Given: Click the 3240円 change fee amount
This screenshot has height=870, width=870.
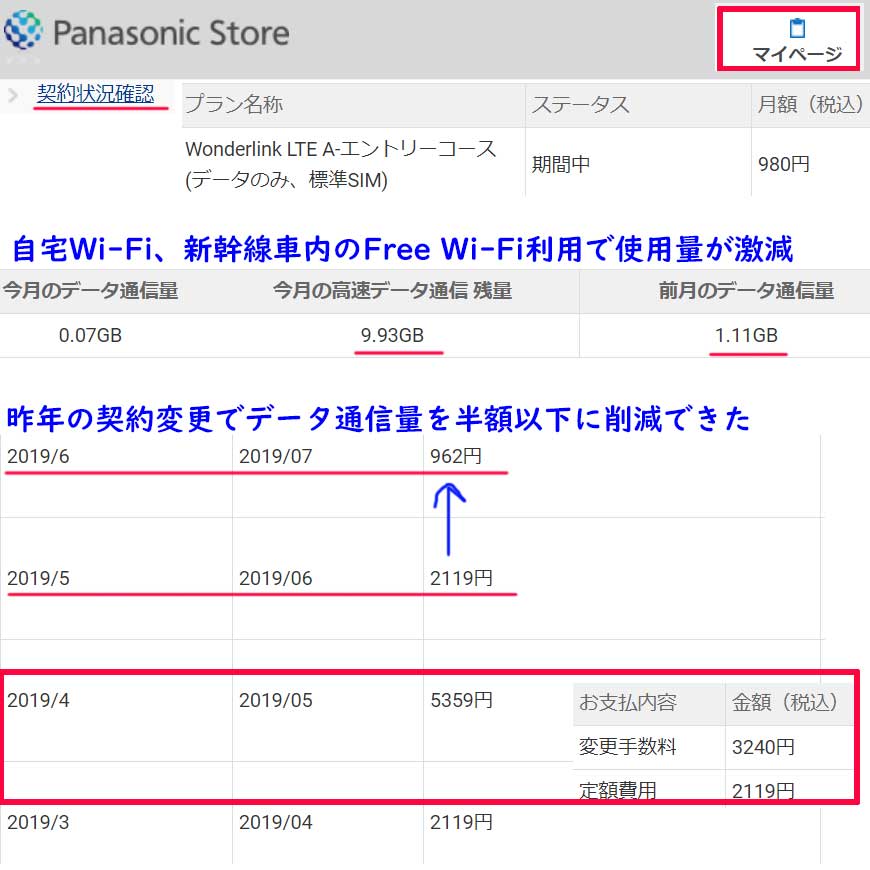Looking at the screenshot, I should [763, 747].
